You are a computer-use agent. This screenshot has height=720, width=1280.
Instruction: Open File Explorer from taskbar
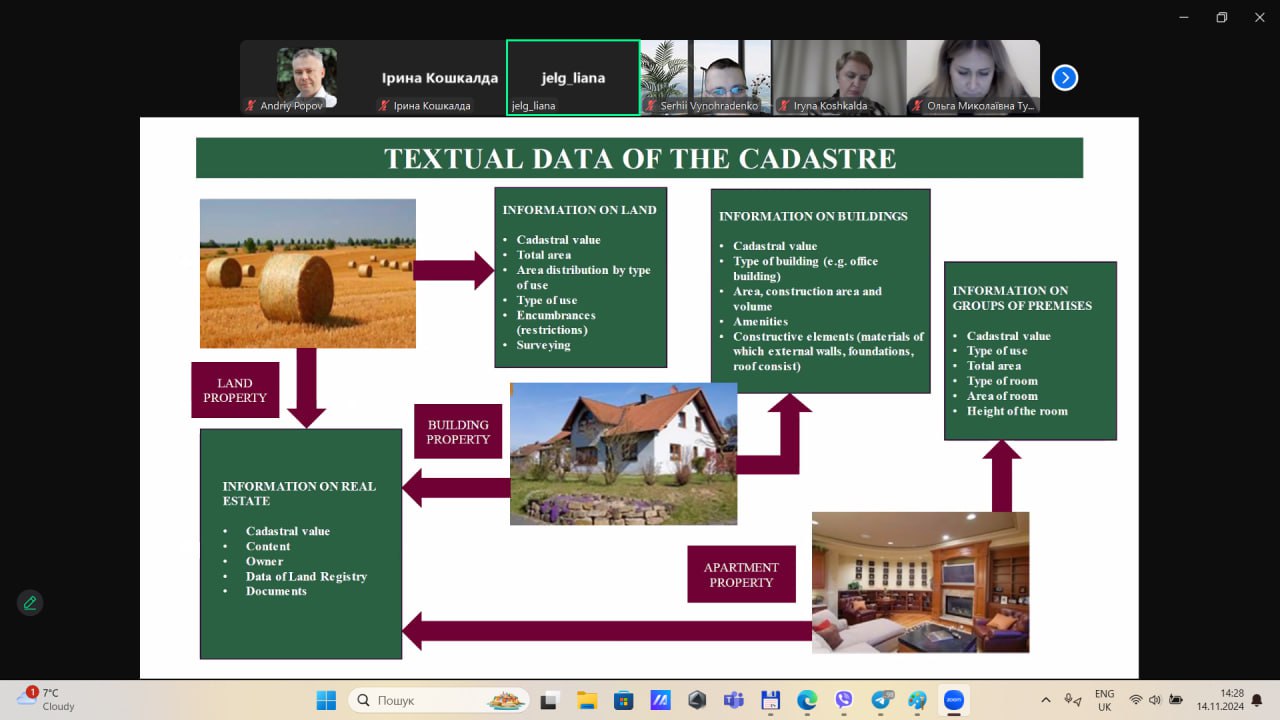[x=586, y=700]
